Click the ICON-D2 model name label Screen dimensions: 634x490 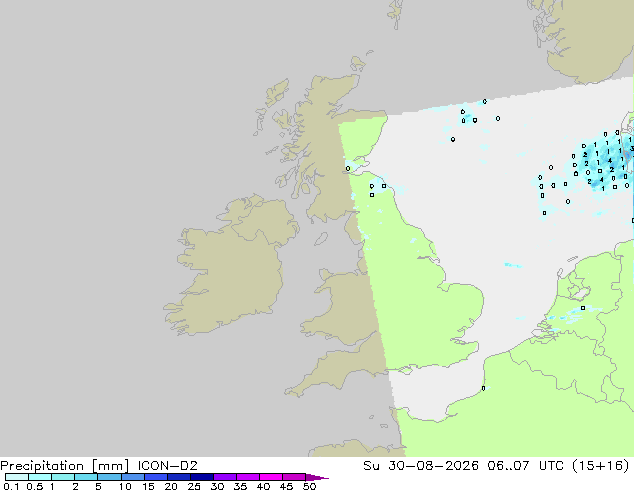tap(167, 466)
